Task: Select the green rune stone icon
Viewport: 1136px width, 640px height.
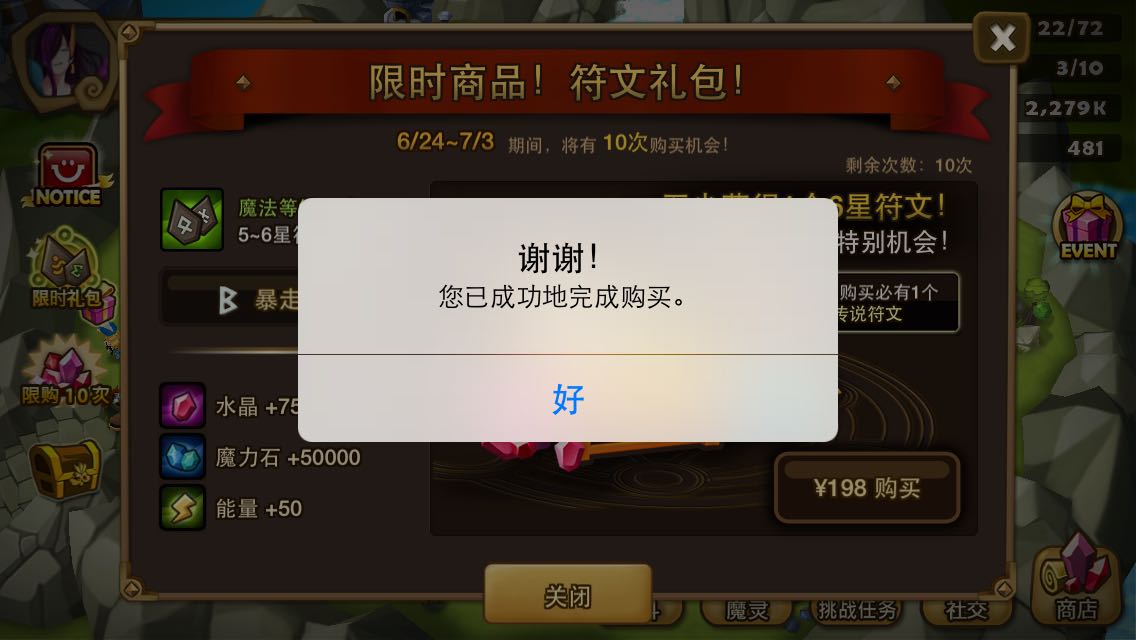Action: [191, 220]
